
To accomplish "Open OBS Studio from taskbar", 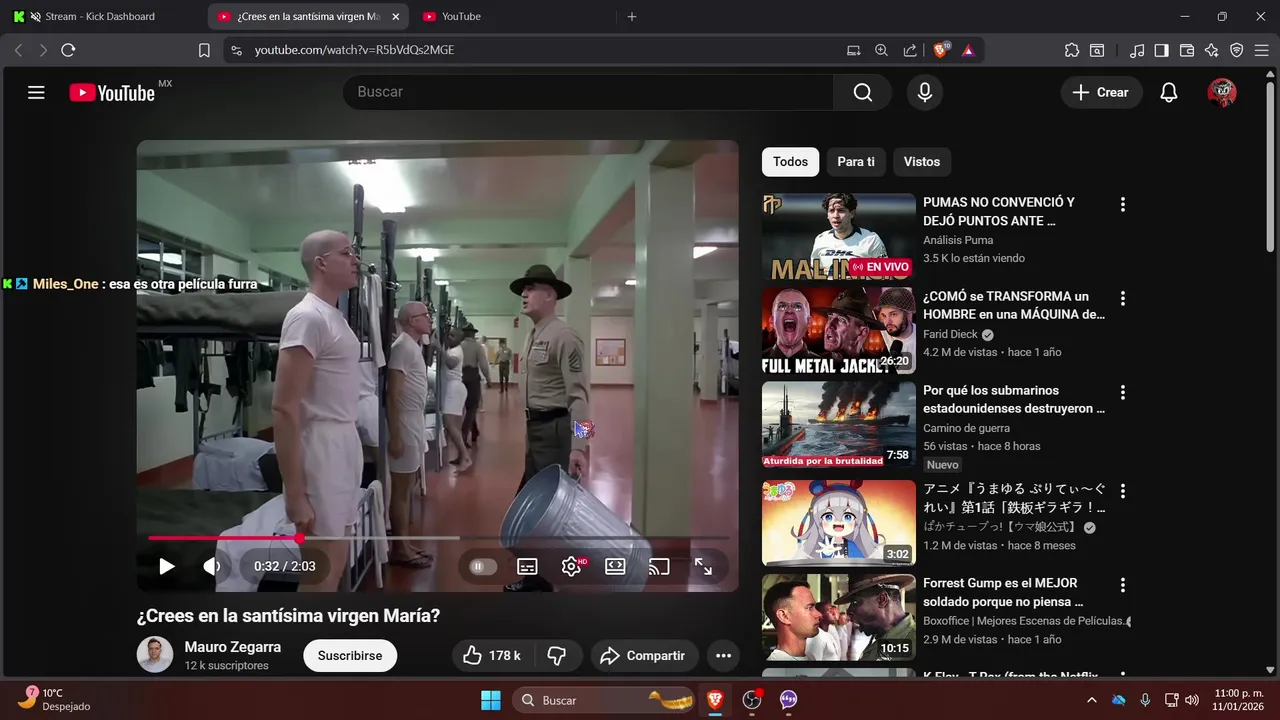I will 752,700.
